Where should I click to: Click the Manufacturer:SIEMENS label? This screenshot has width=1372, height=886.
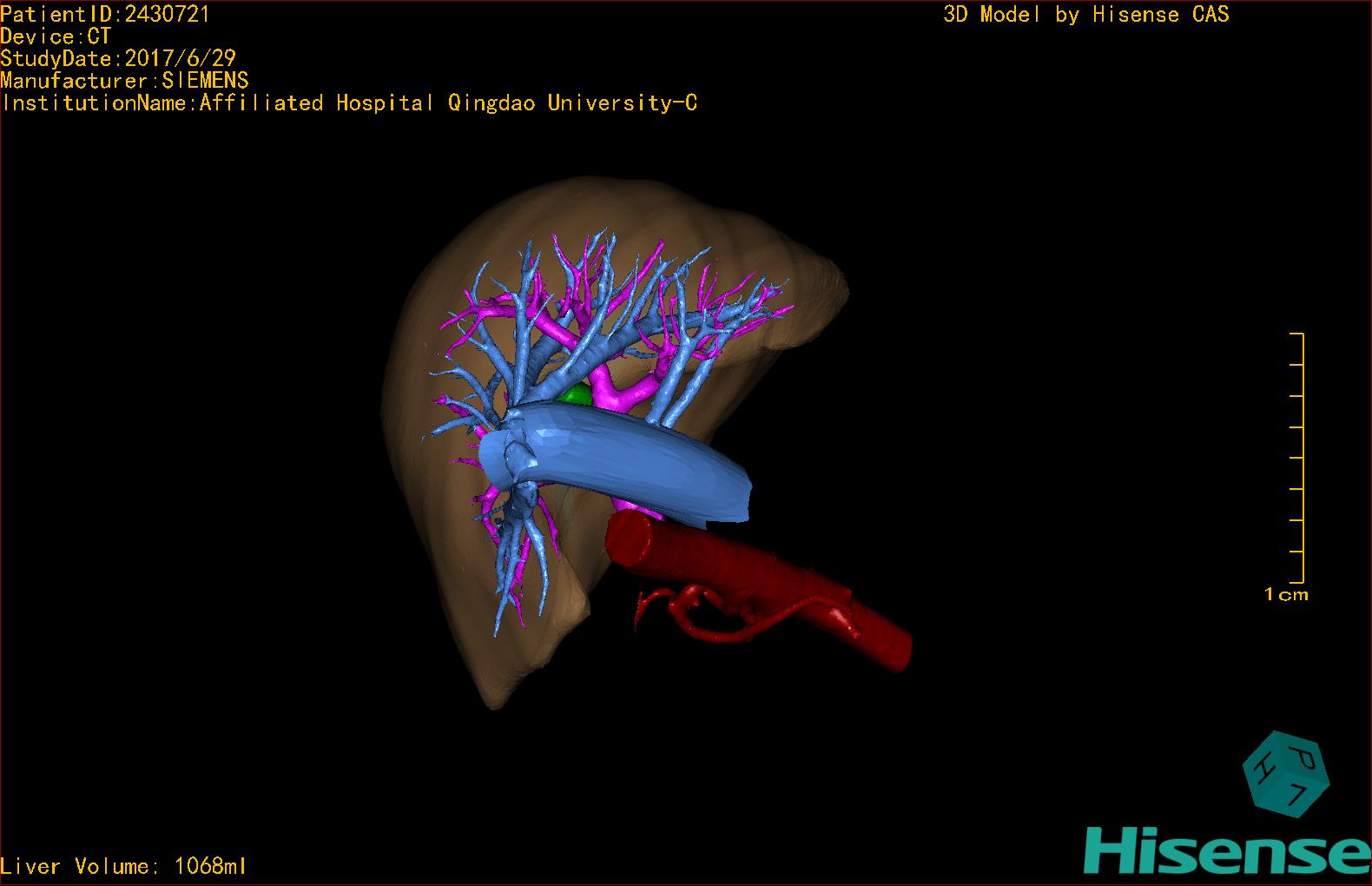tap(125, 81)
